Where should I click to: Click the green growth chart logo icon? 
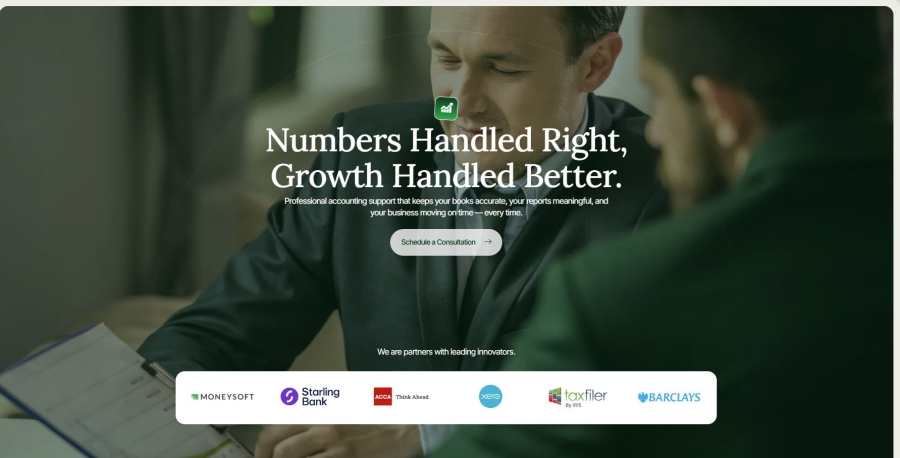pyautogui.click(x=446, y=108)
